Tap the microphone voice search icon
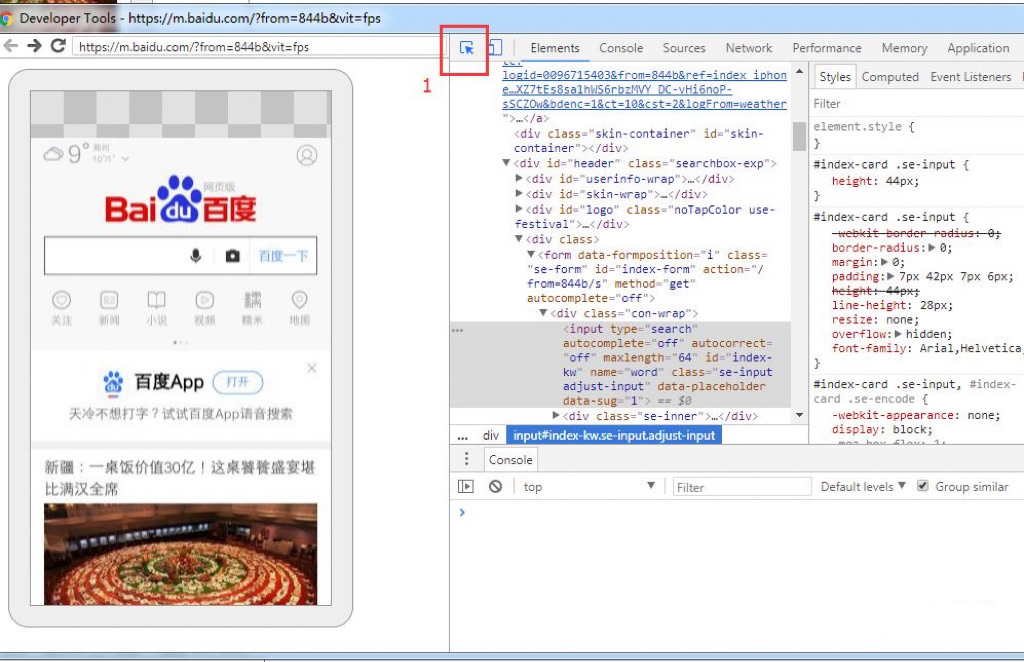This screenshot has height=662, width=1024. 195,256
